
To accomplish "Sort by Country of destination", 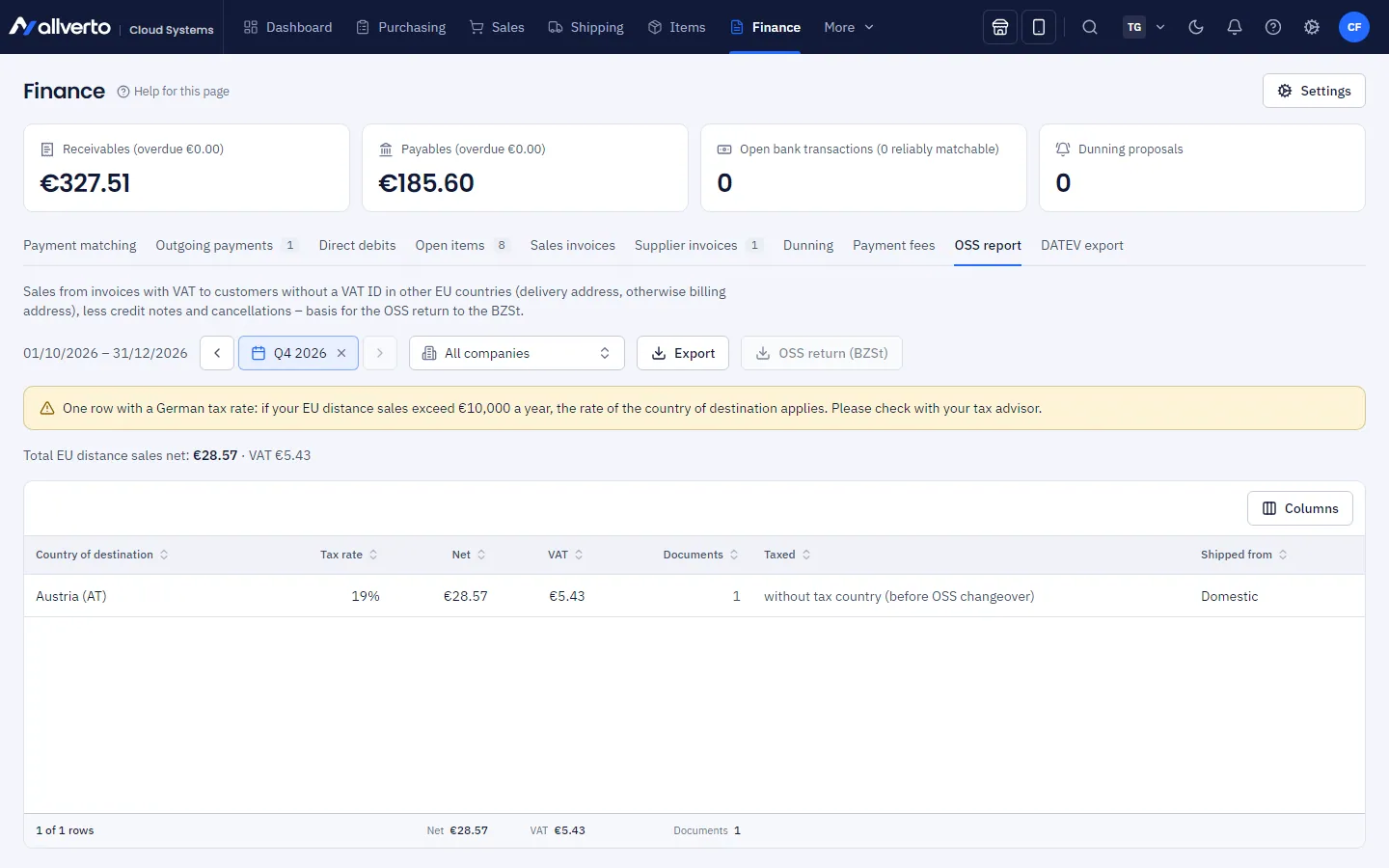I will tap(101, 555).
